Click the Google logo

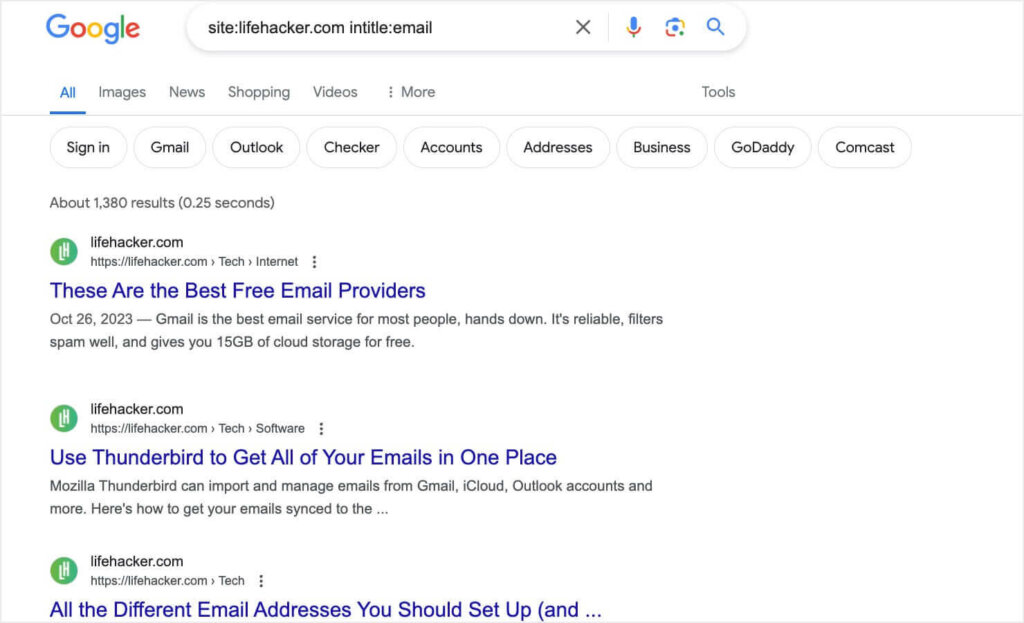(x=92, y=29)
